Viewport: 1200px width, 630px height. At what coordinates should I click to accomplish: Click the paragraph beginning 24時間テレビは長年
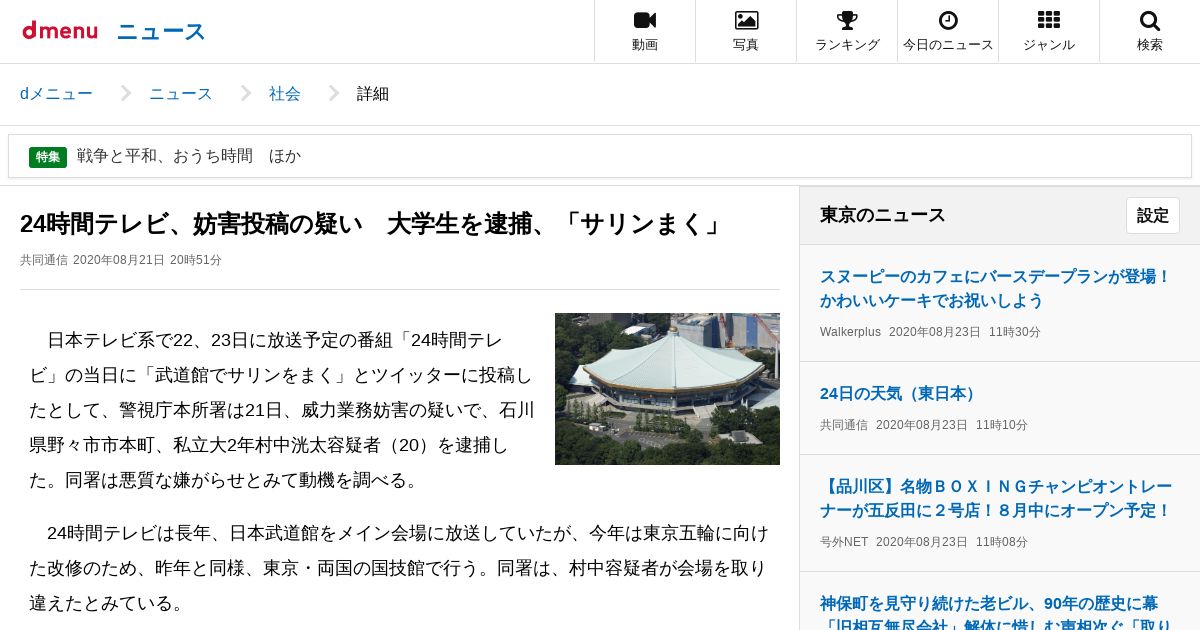pyautogui.click(x=400, y=568)
